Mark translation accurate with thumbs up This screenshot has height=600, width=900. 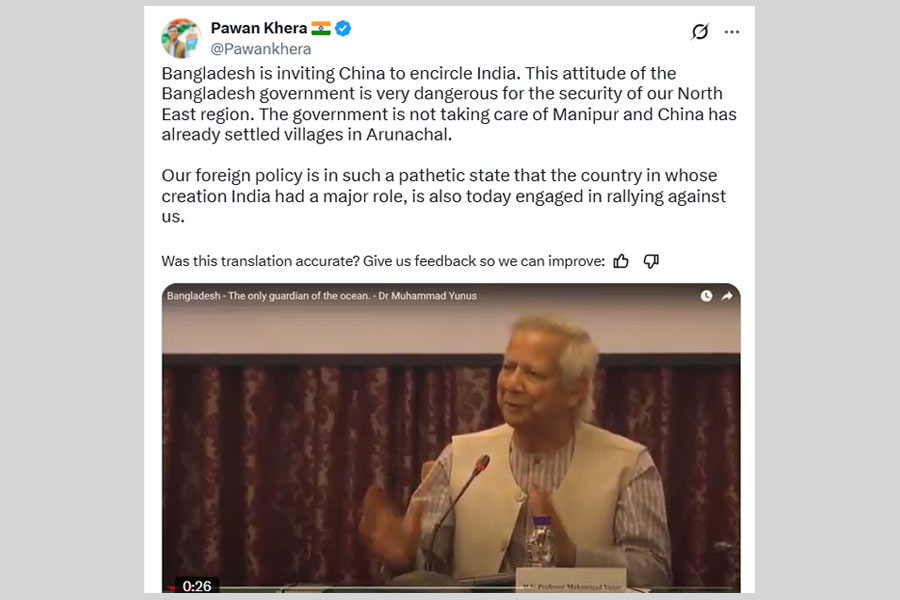pyautogui.click(x=621, y=261)
